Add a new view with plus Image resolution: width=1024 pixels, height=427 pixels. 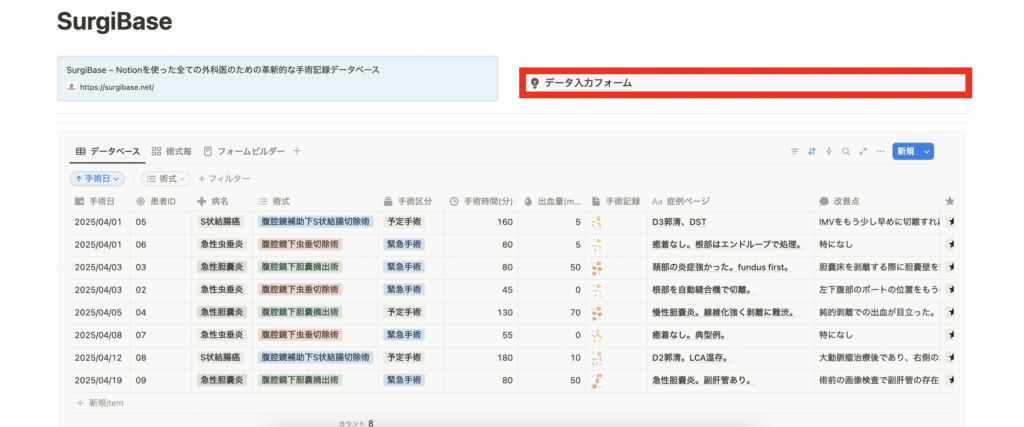tap(297, 151)
